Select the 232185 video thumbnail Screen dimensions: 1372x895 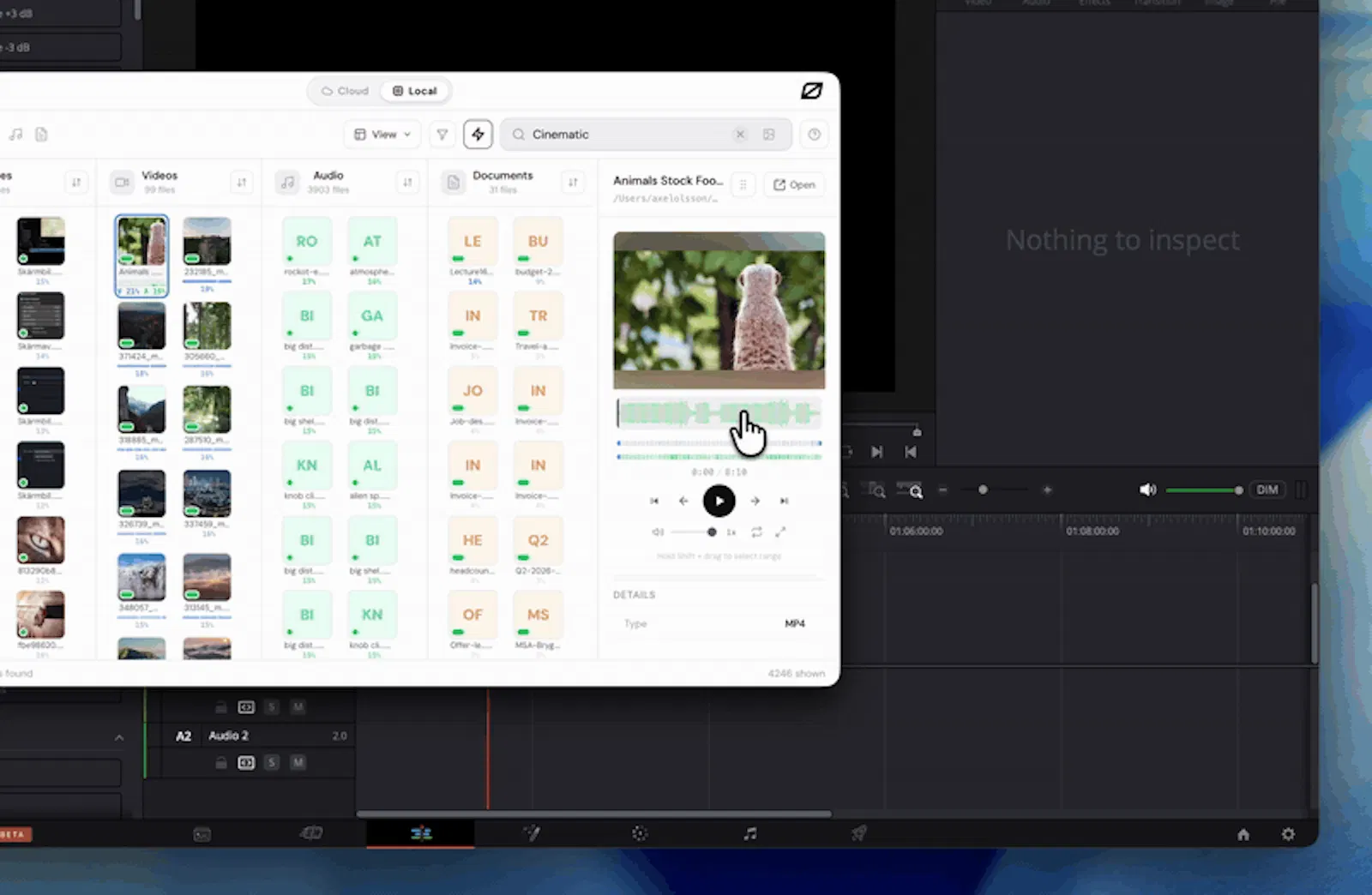(x=207, y=241)
